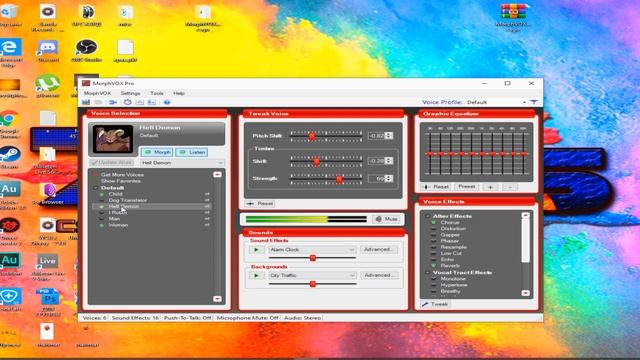Screen dimensions: 640x360
Task: Open the MorphVOX menu
Action: (x=97, y=93)
